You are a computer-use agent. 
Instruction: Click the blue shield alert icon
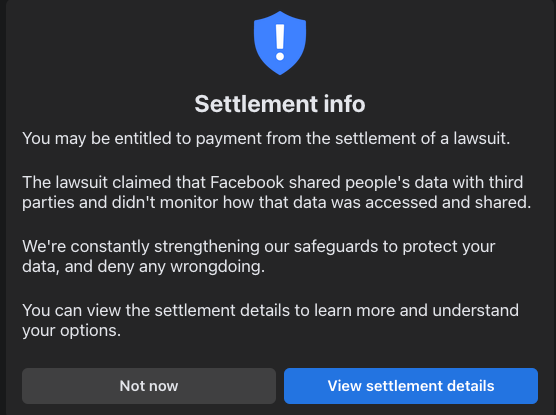[280, 43]
